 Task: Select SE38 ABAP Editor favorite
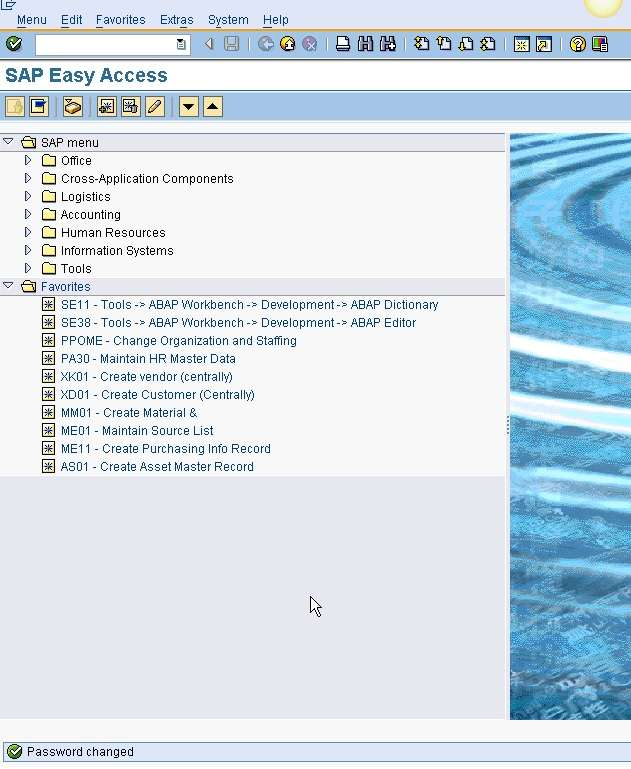click(238, 323)
